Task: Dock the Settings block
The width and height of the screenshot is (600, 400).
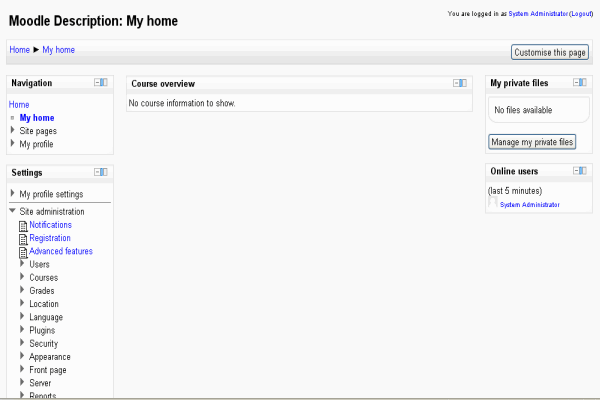Action: [104, 172]
